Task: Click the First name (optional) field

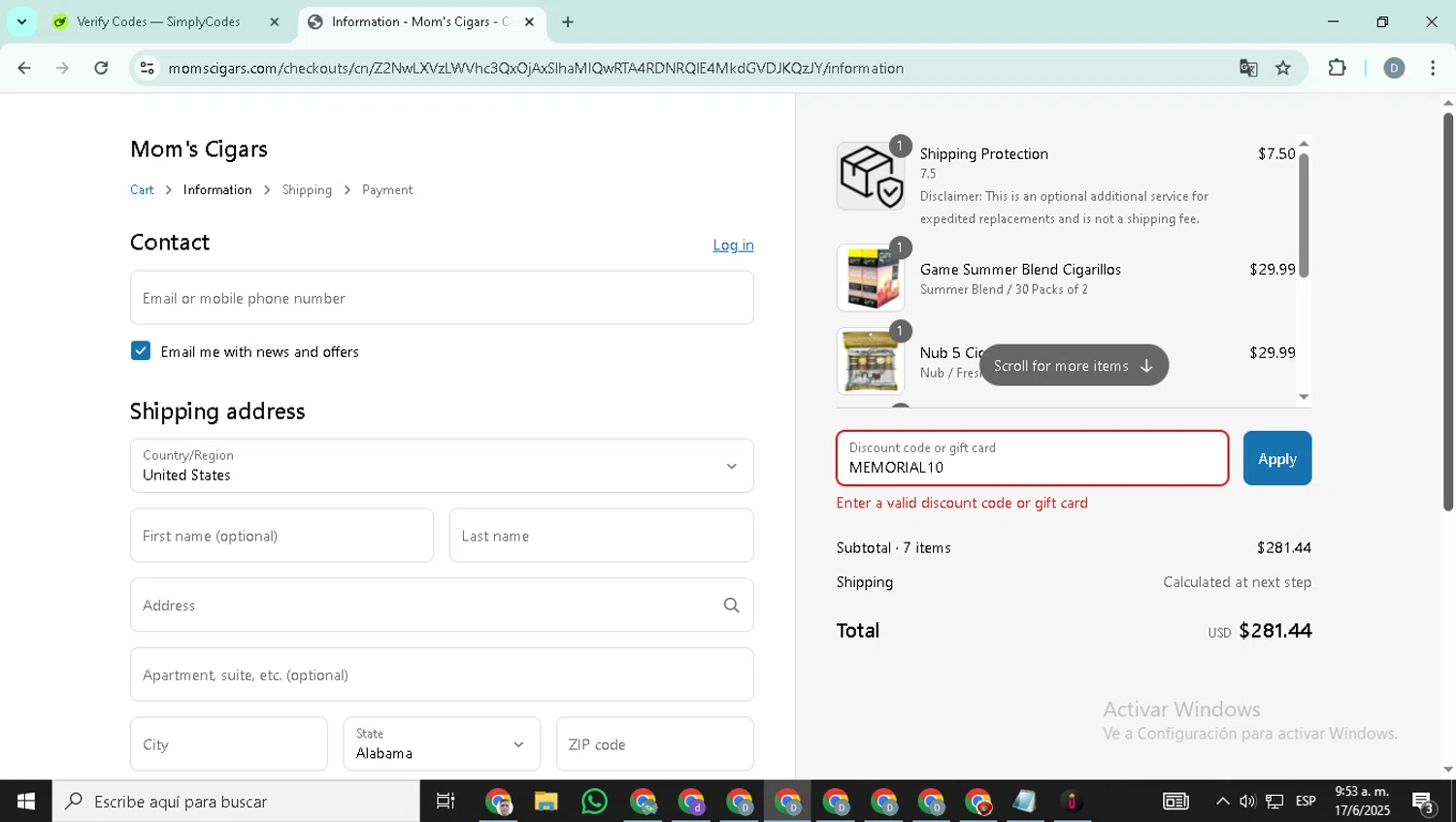Action: [x=281, y=536]
